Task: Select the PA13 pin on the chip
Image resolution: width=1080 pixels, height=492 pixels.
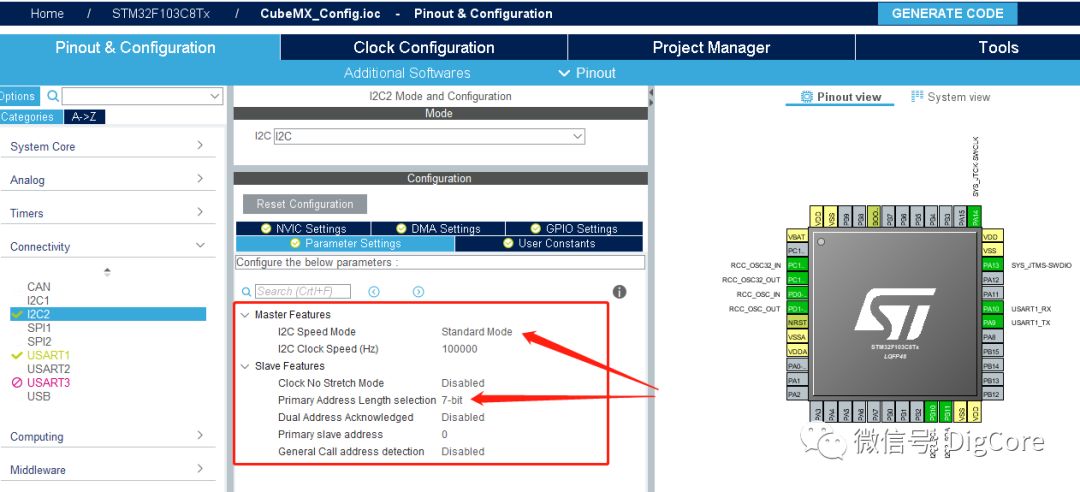Action: (992, 265)
